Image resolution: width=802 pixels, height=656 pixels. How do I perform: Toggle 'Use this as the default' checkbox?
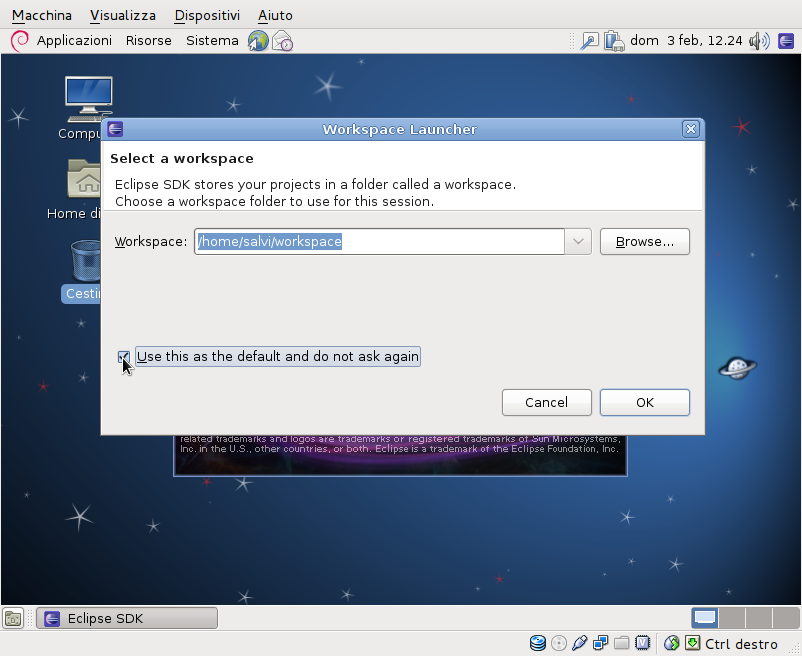click(x=124, y=357)
